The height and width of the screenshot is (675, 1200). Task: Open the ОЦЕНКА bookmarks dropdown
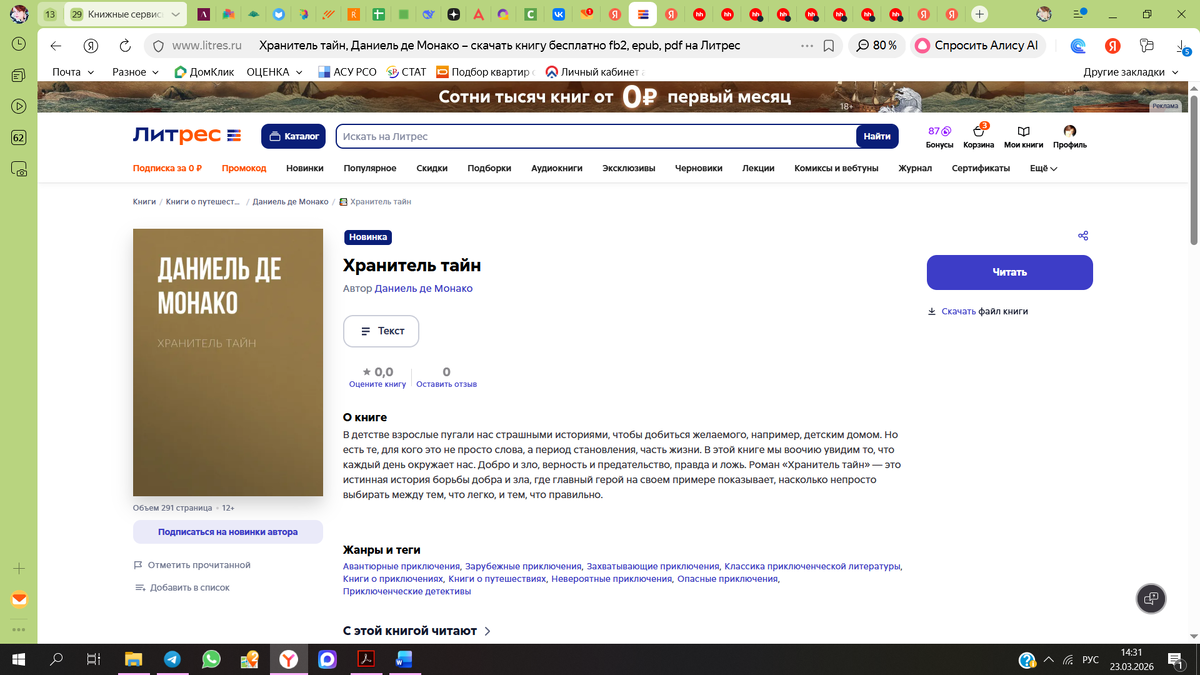274,72
